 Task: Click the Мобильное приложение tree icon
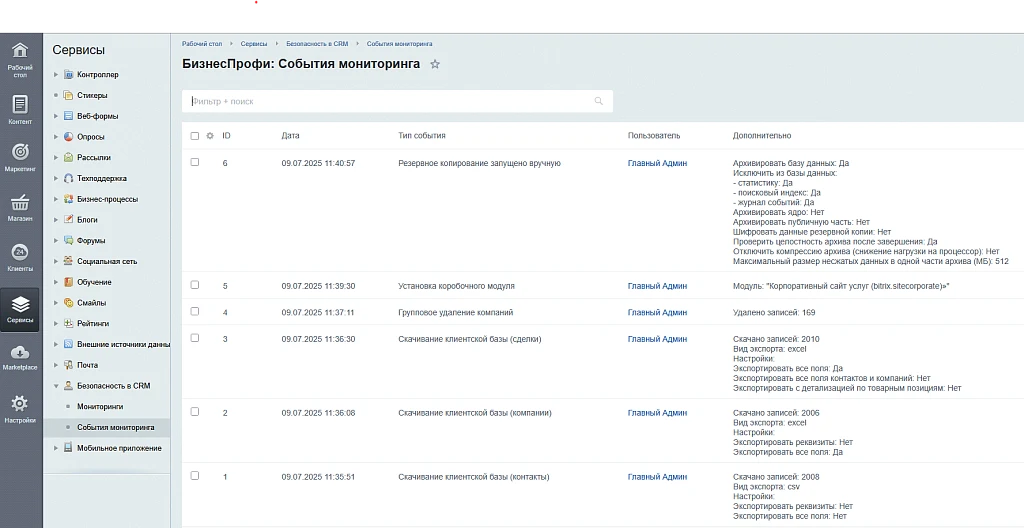tap(69, 448)
